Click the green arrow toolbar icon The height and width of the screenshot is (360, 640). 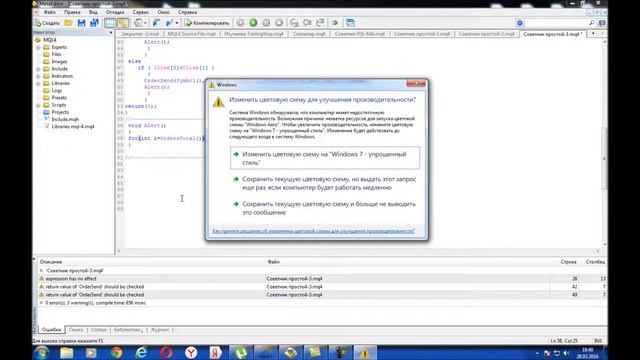335,23
